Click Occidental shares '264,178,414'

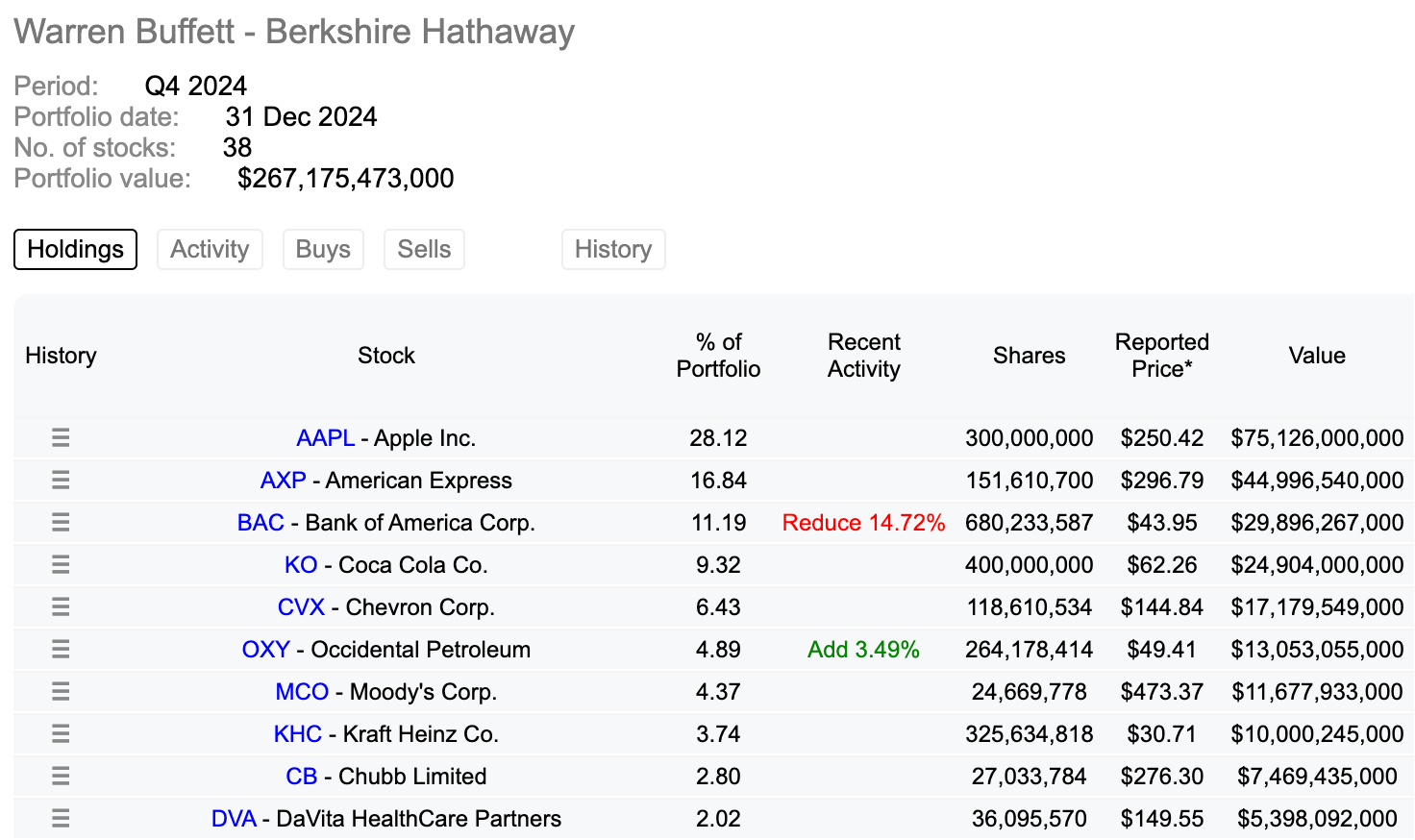1030,650
